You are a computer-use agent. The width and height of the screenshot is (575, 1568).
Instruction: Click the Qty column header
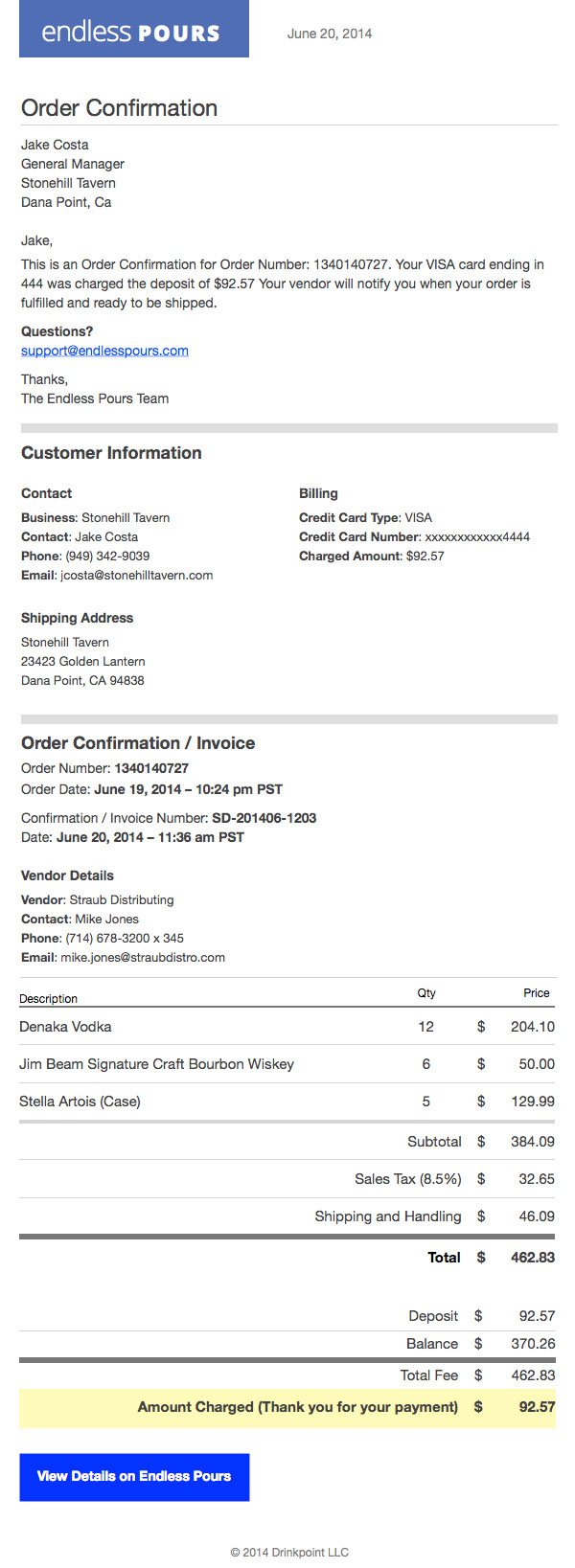(426, 993)
